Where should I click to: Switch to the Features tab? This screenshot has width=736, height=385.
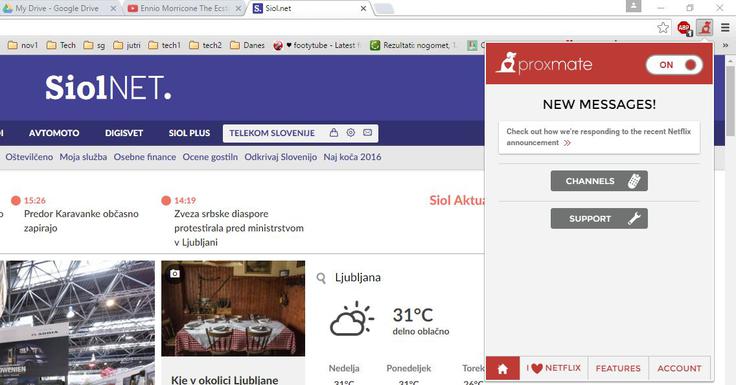point(618,369)
